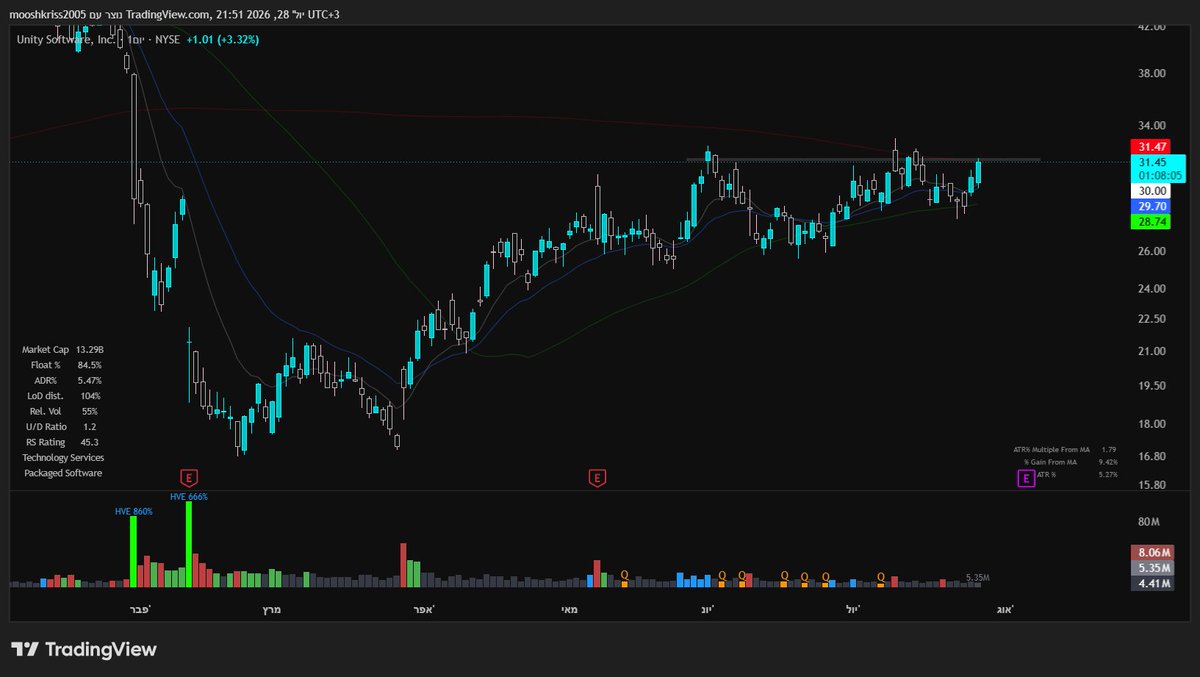
Task: Click the 16.80 price axis label
Action: click(x=1152, y=457)
